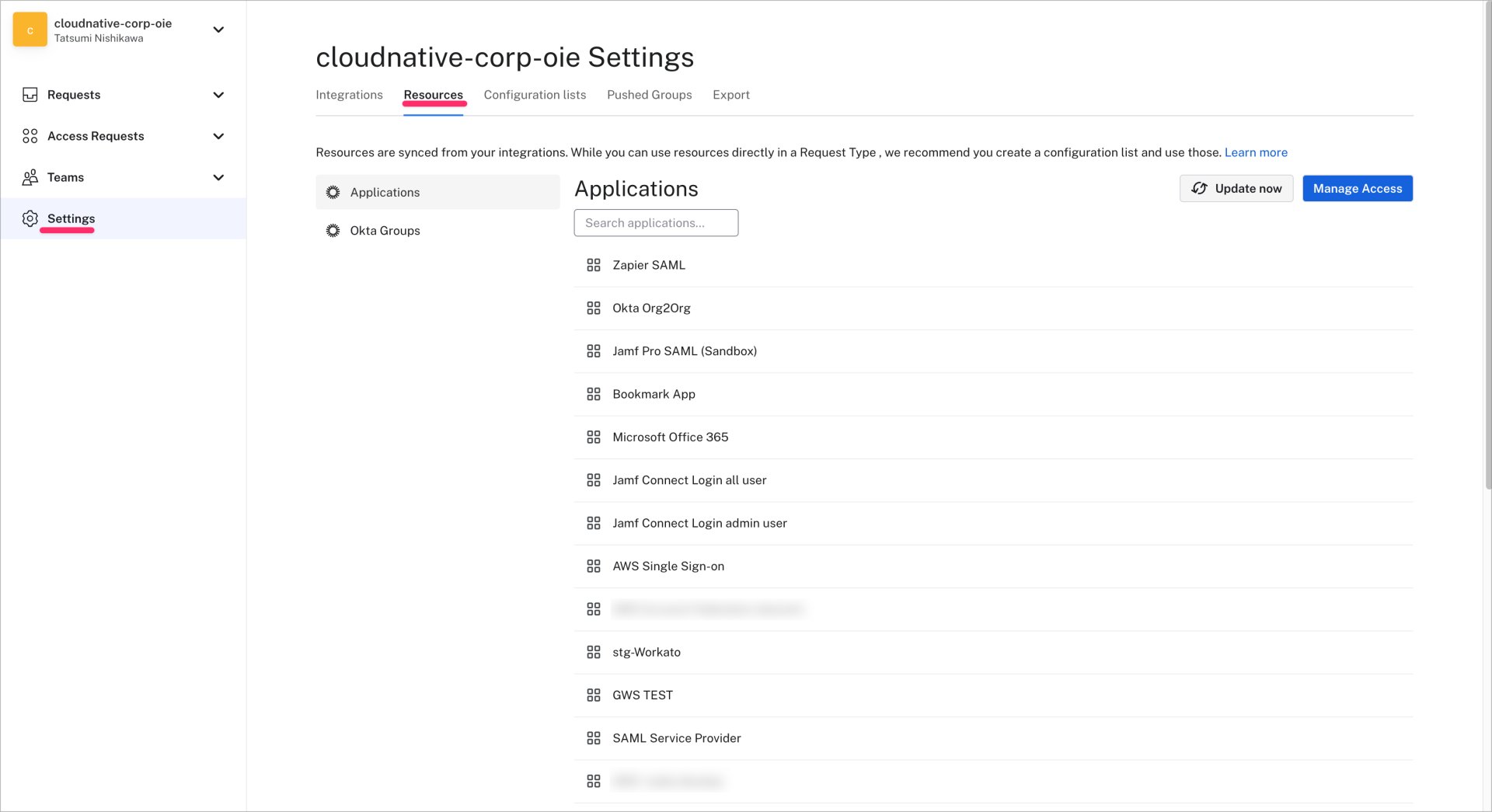Click the Requests inbox icon in sidebar
This screenshot has width=1492, height=812.
[30, 94]
